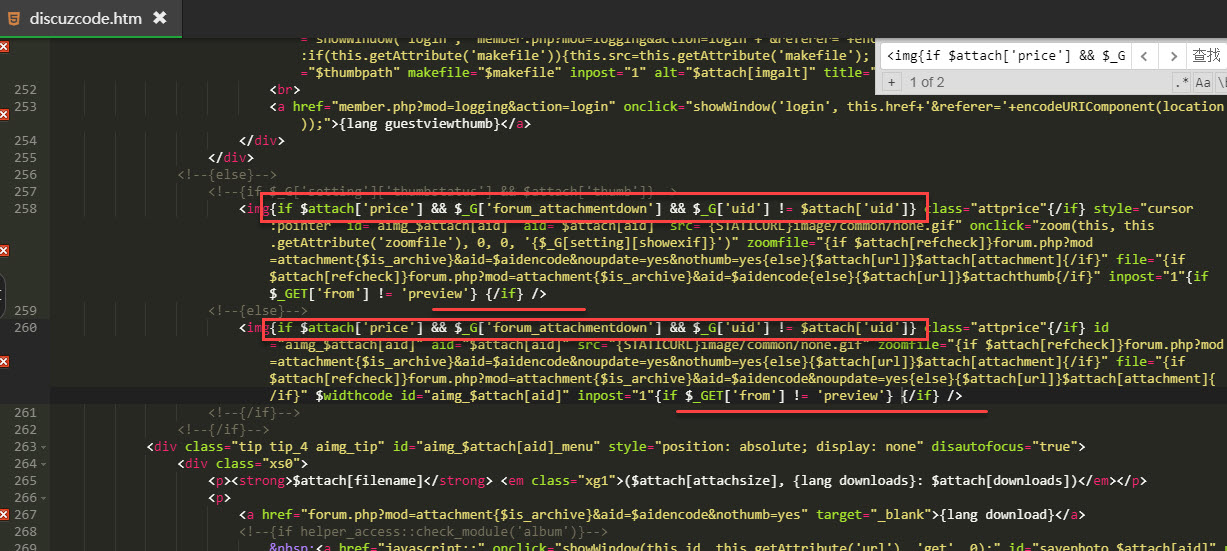The image size is (1227, 551).
Task: Click line number 260 in the gutter
Action: (x=25, y=328)
